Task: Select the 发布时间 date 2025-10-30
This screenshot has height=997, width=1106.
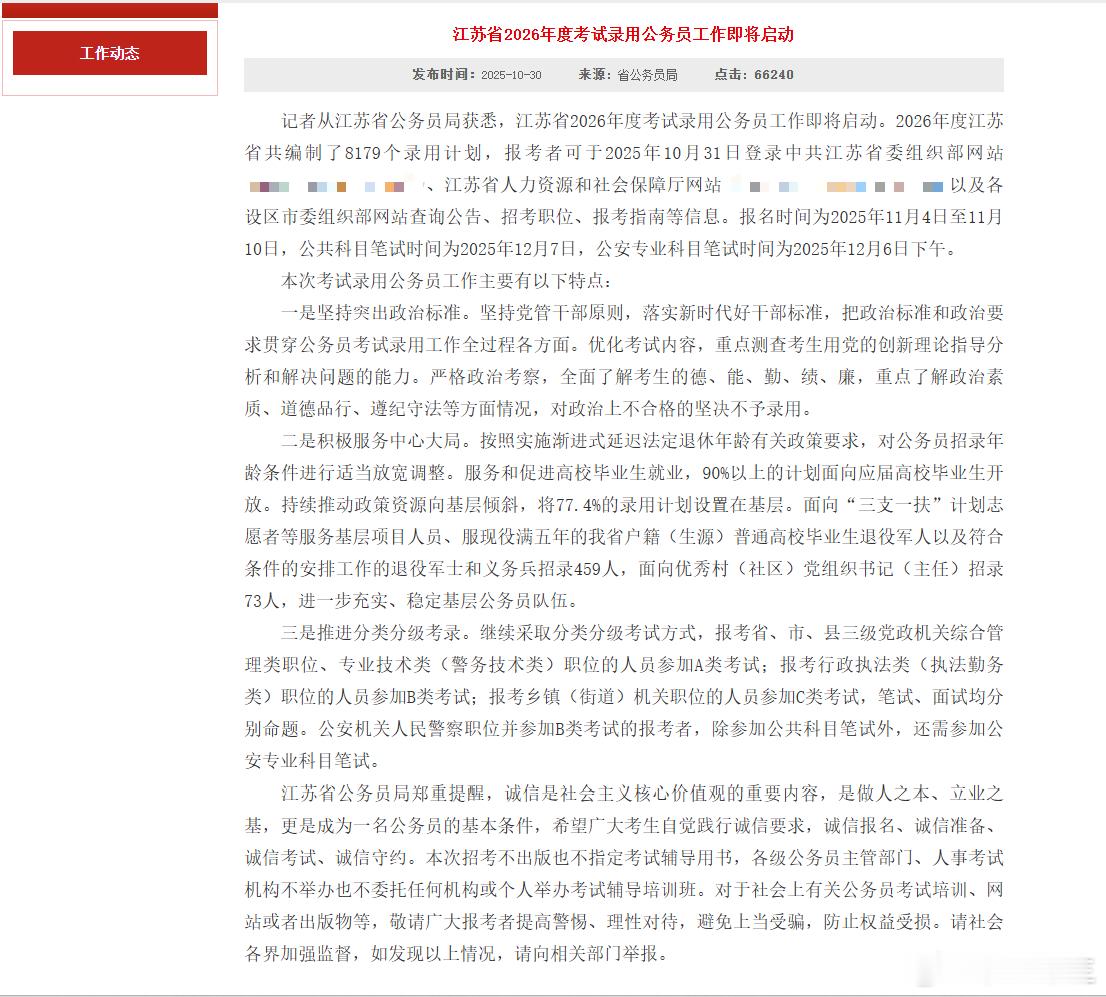Action: tap(512, 74)
